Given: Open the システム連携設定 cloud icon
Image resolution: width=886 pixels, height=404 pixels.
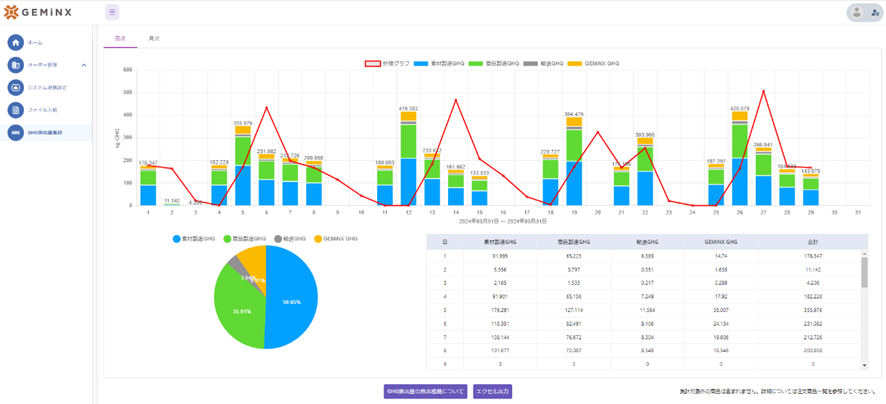Looking at the screenshot, I should pos(16,88).
